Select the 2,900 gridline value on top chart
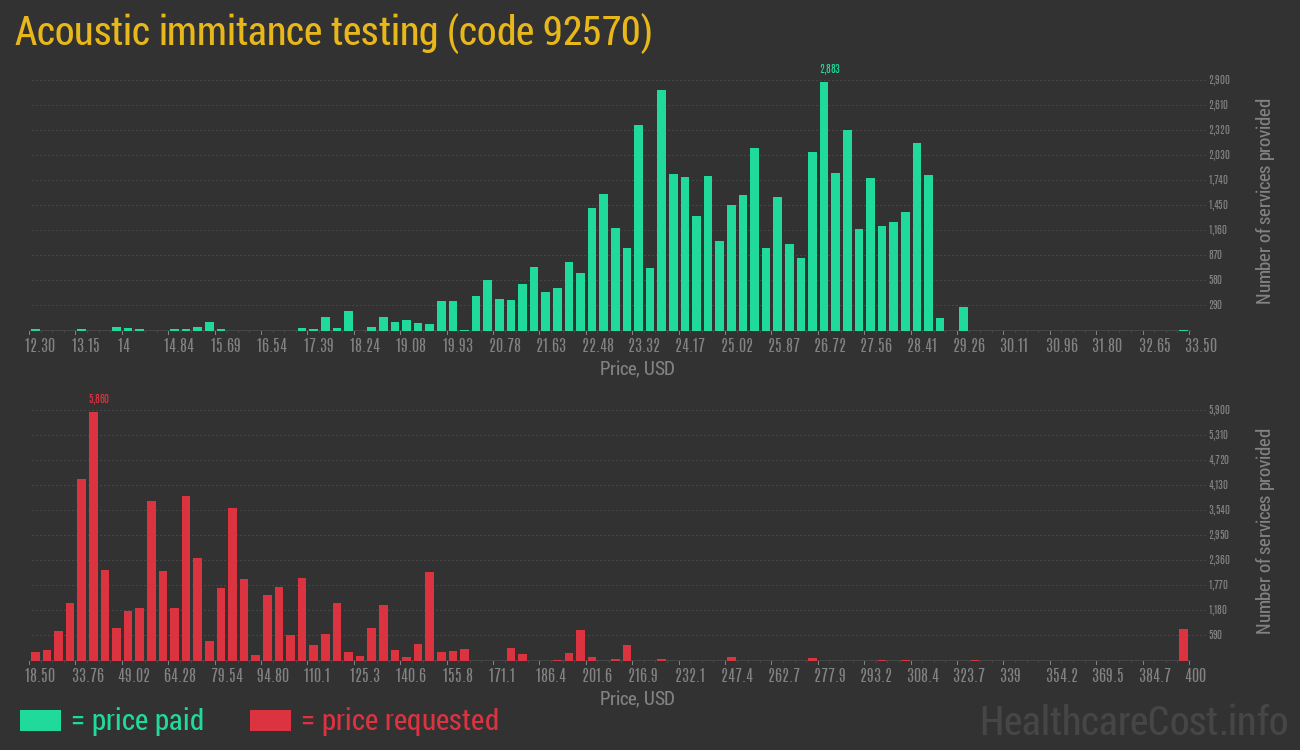The height and width of the screenshot is (750, 1300). [1219, 79]
